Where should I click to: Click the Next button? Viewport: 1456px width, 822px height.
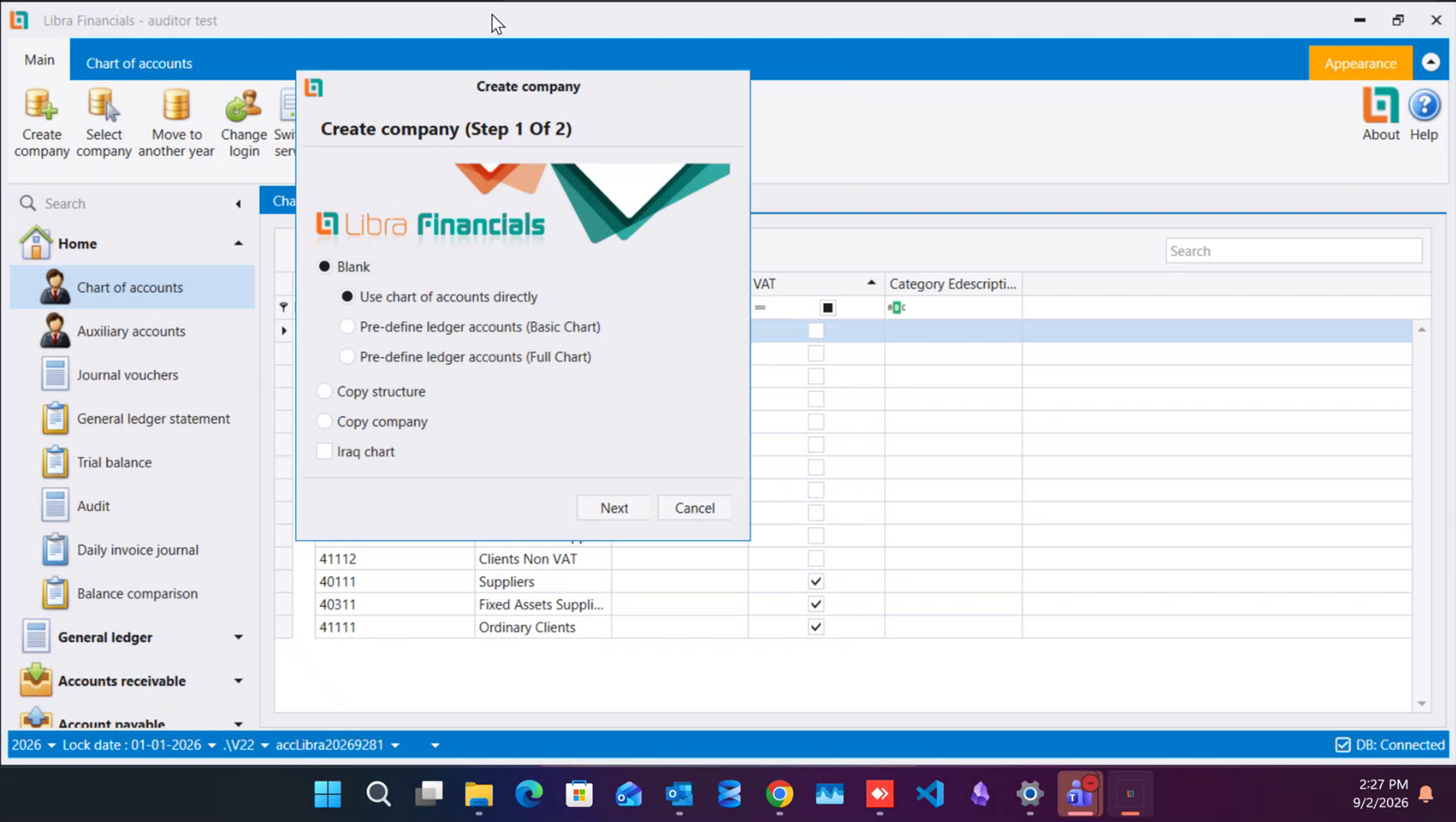(614, 508)
